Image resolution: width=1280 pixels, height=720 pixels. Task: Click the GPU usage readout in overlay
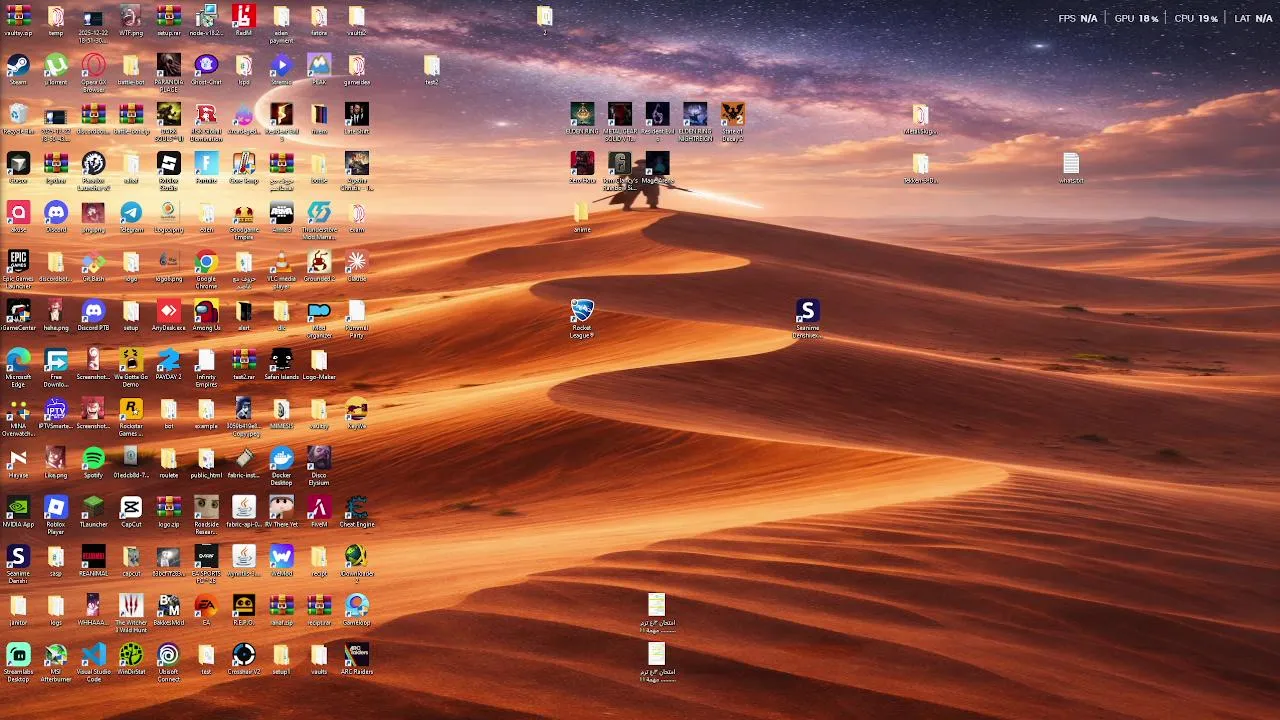click(x=1136, y=18)
